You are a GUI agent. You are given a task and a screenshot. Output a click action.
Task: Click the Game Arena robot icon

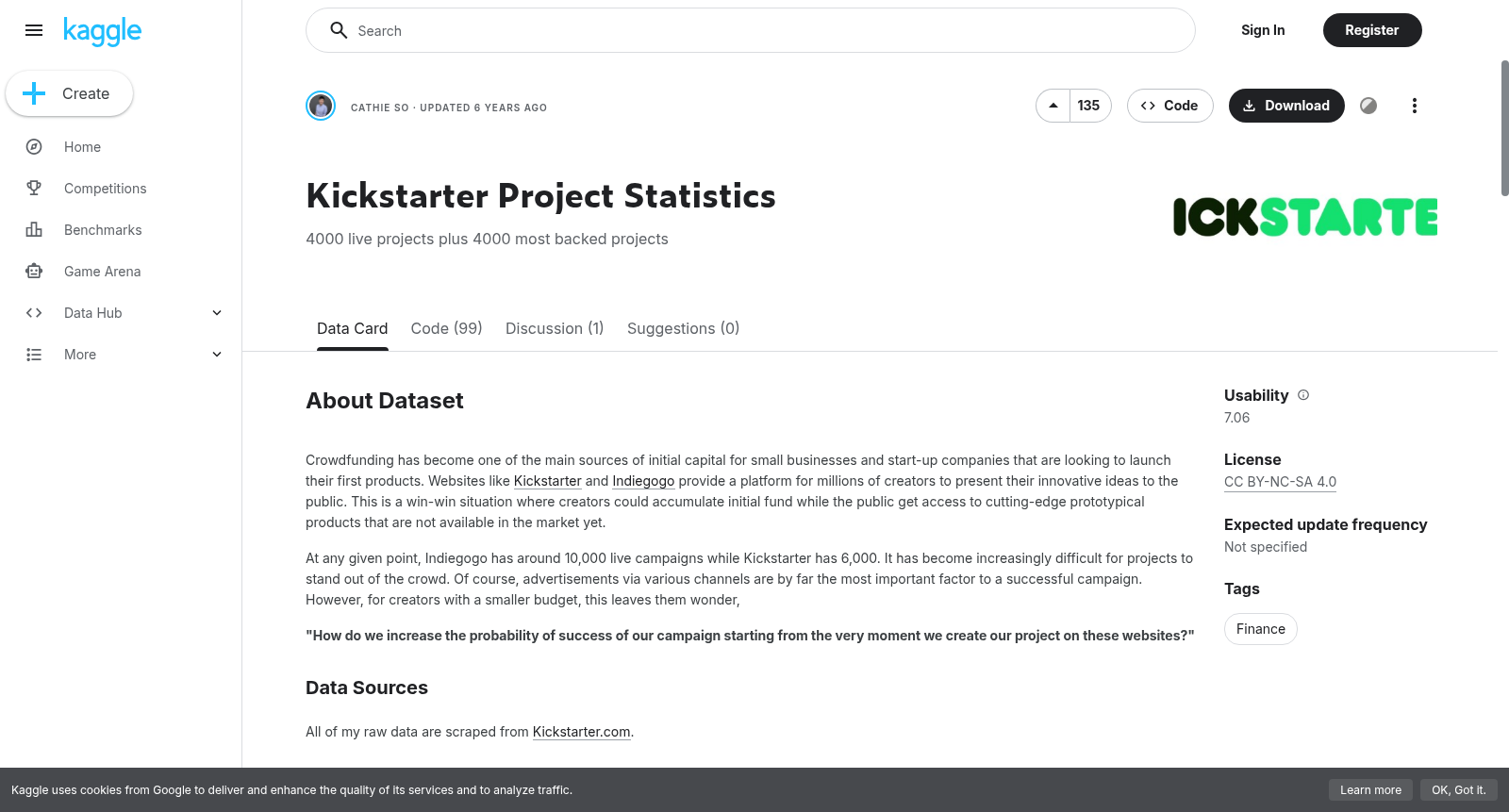[34, 272]
